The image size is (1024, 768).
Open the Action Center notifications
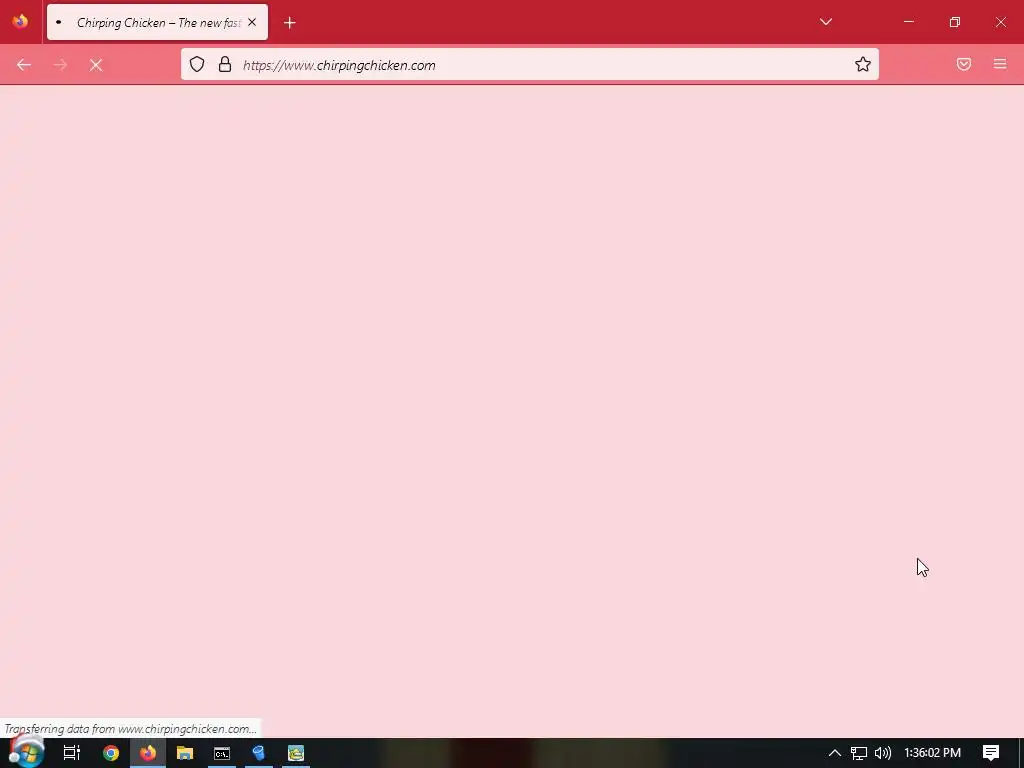tap(991, 753)
